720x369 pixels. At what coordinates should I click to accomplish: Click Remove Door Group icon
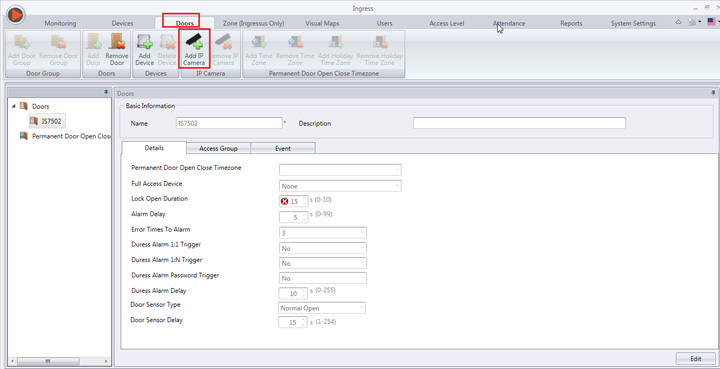58,42
